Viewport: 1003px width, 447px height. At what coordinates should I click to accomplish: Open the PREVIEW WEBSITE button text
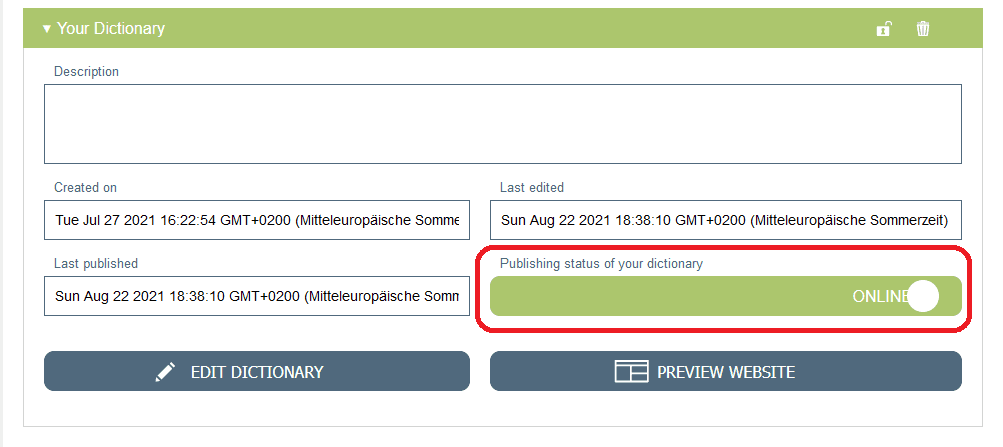point(725,372)
